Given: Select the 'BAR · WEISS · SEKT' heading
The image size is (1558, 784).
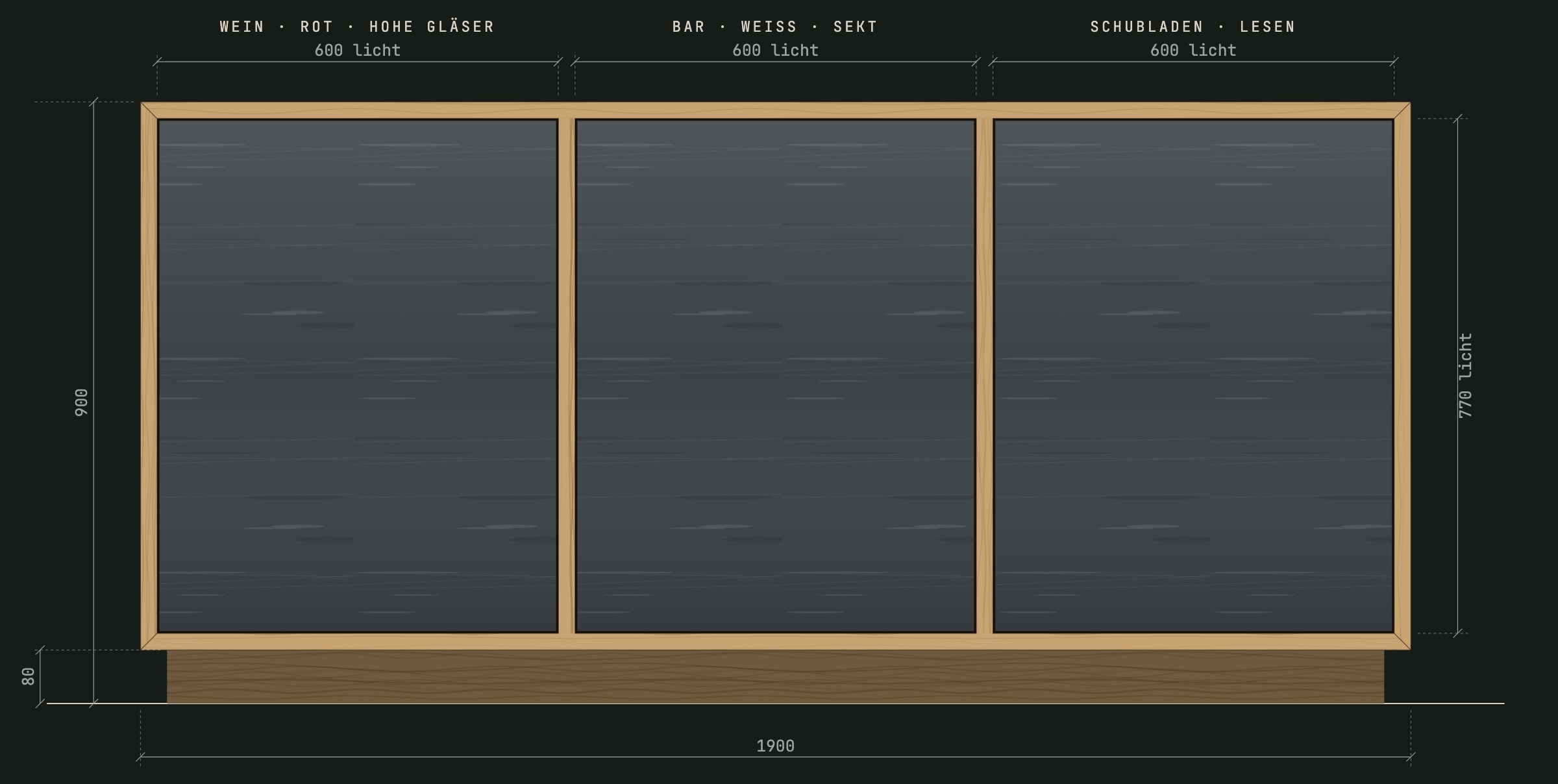Looking at the screenshot, I should (775, 27).
